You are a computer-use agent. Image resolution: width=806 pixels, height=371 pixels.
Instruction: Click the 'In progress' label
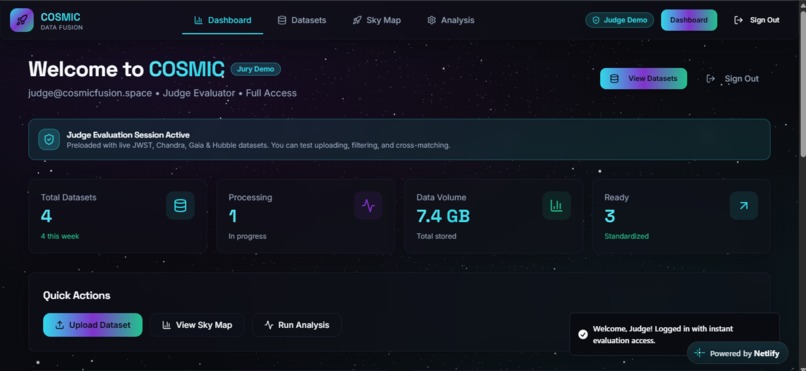[x=247, y=236]
